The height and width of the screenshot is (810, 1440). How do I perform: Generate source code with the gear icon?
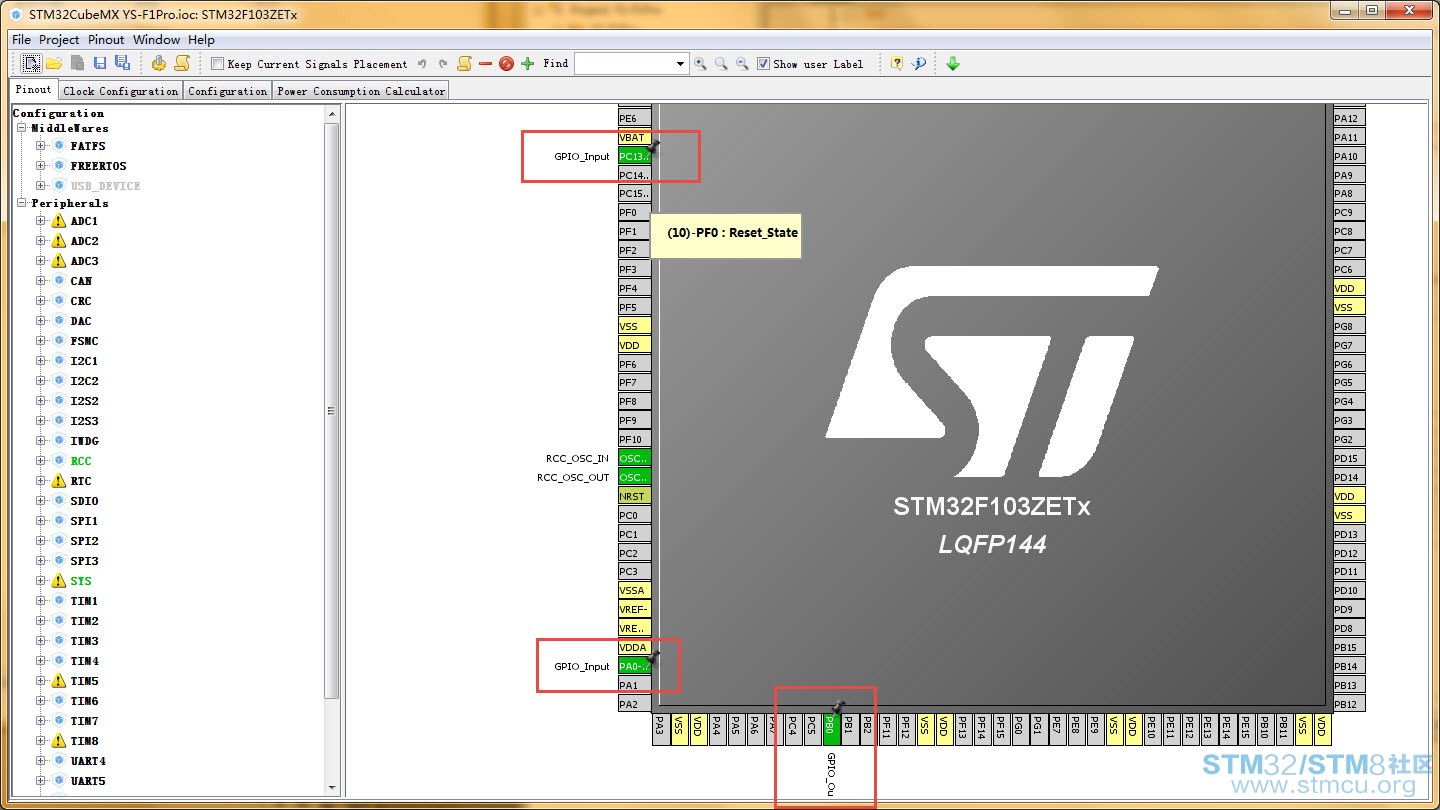coord(159,63)
